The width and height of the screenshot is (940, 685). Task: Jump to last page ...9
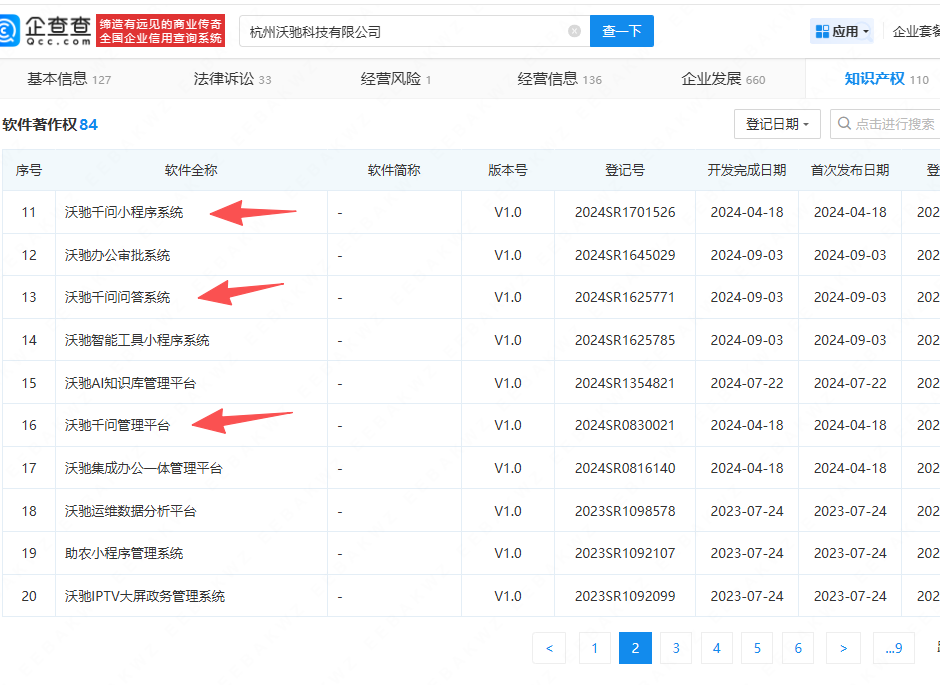coord(894,648)
